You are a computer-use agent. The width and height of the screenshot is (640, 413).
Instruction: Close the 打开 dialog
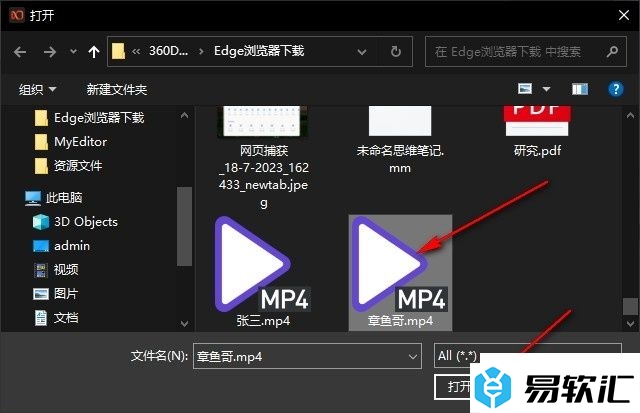(x=623, y=15)
